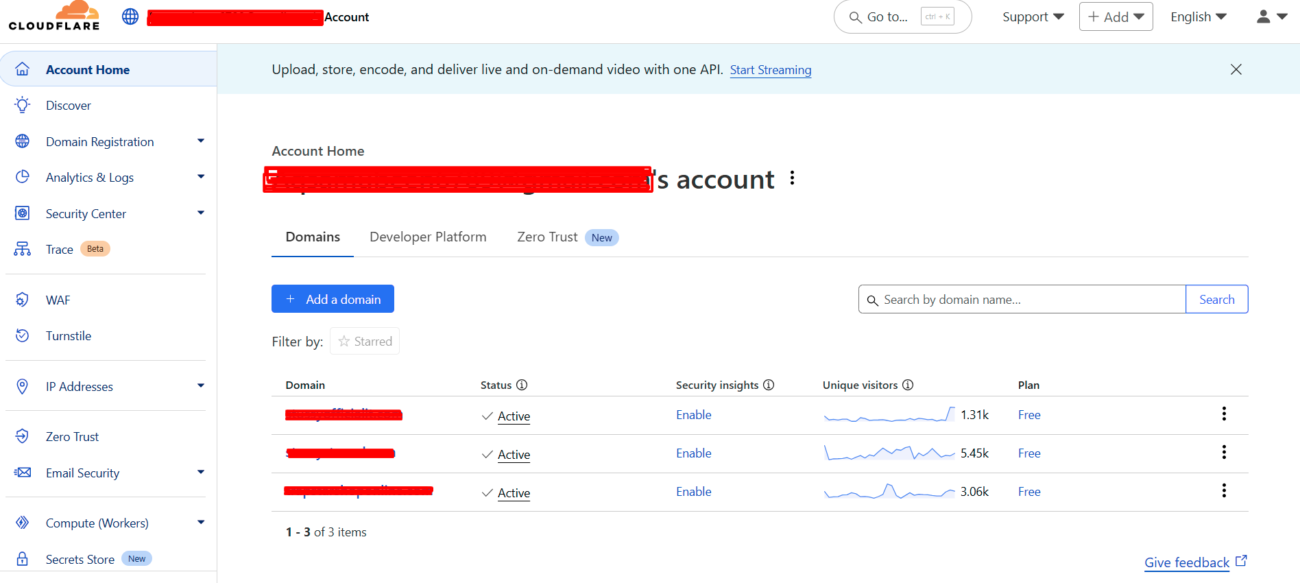Click the info icon beside Security insights
The width and height of the screenshot is (1300, 583).
[x=768, y=385]
